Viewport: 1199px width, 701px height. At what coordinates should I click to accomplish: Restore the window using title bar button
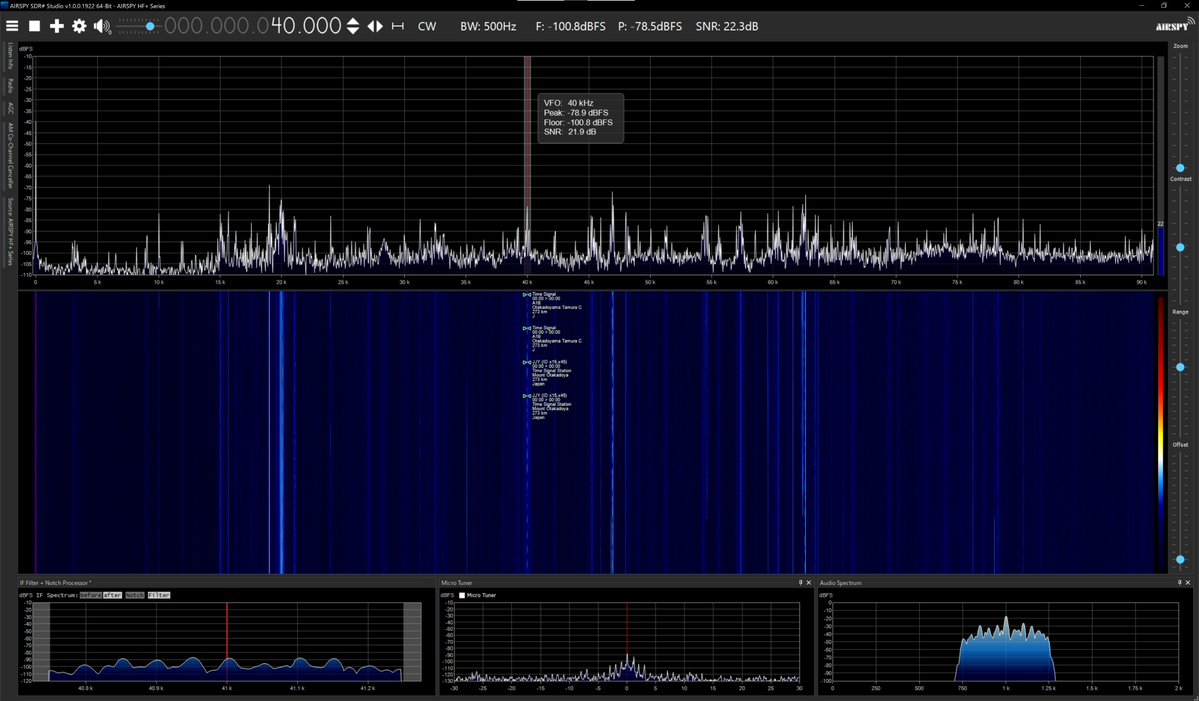click(x=1163, y=5)
